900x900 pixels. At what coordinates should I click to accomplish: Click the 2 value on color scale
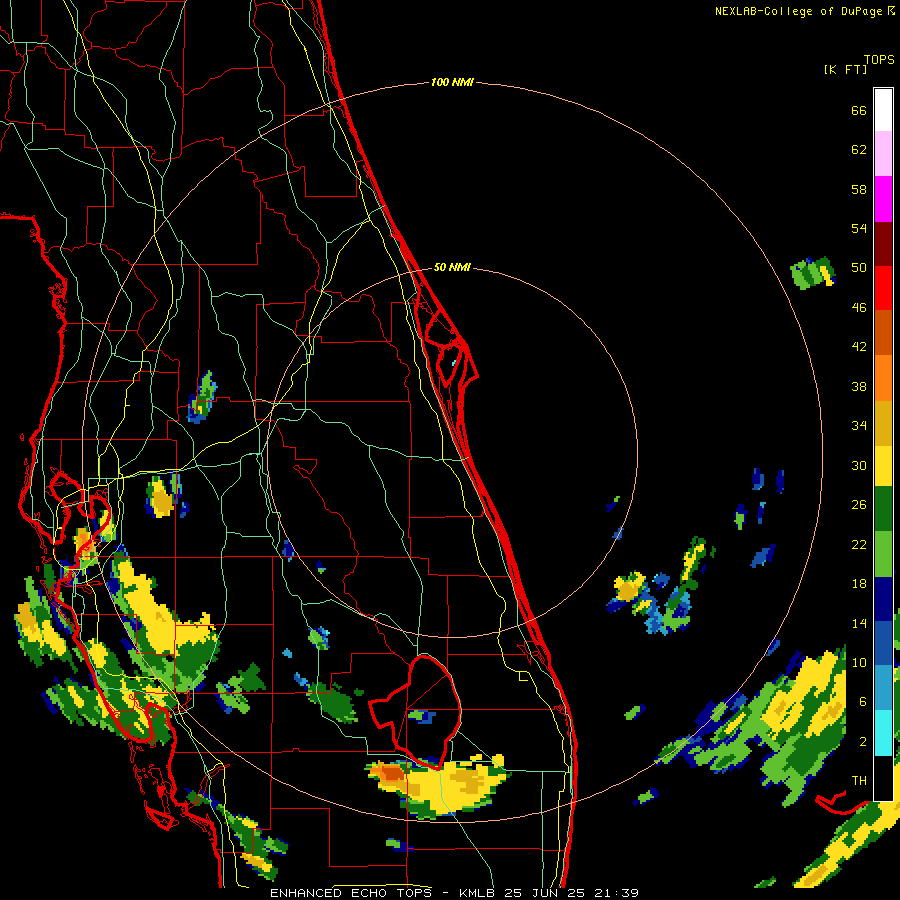pyautogui.click(x=863, y=742)
